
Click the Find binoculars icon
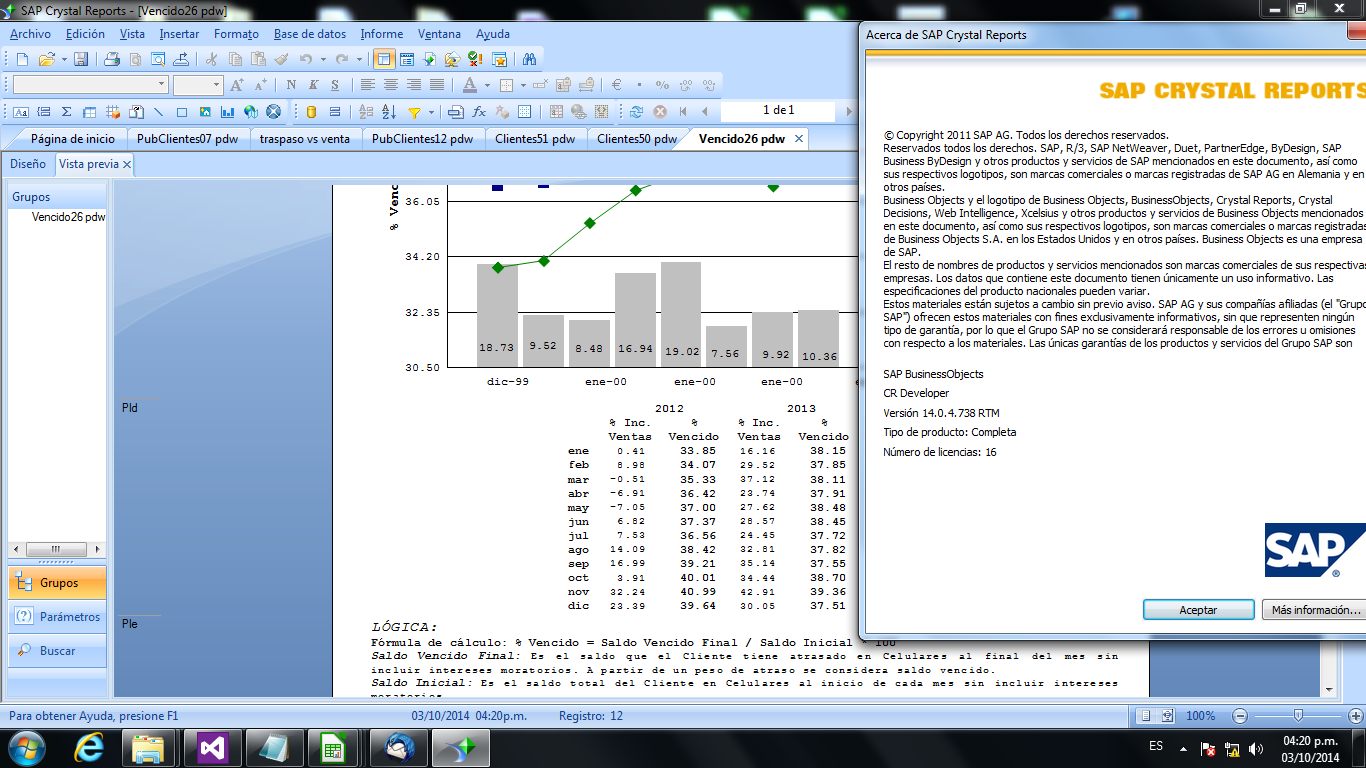529,59
